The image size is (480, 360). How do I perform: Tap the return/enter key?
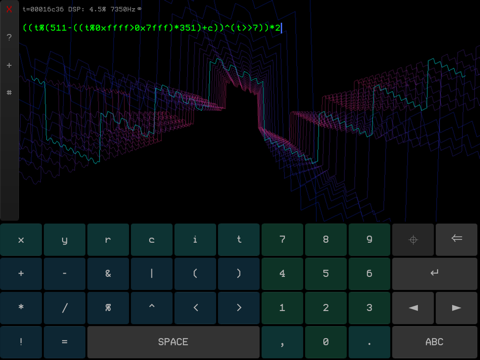tap(435, 274)
